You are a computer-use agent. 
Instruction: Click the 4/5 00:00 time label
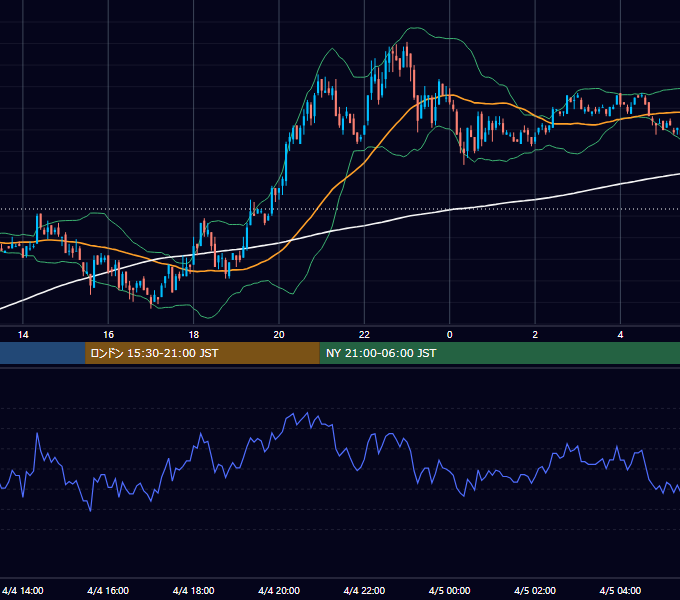[x=450, y=591]
